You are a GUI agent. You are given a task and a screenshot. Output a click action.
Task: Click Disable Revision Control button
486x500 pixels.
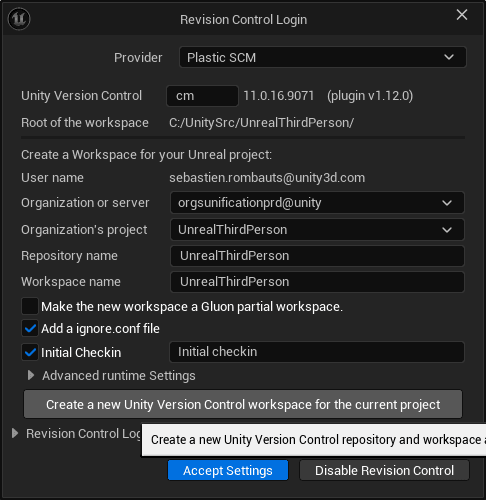click(384, 470)
